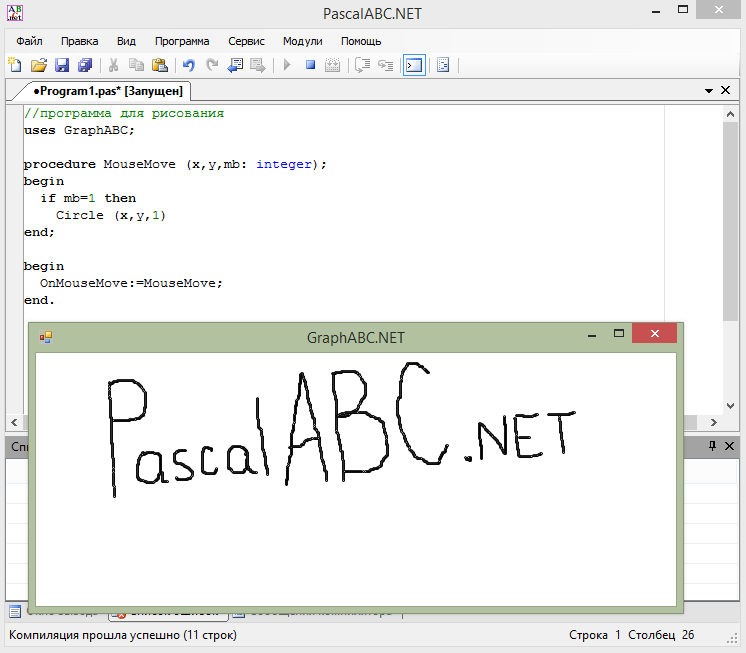Screen dimensions: 746x653
Task: Click the GraphABC.NET window title bar
Action: coord(355,338)
